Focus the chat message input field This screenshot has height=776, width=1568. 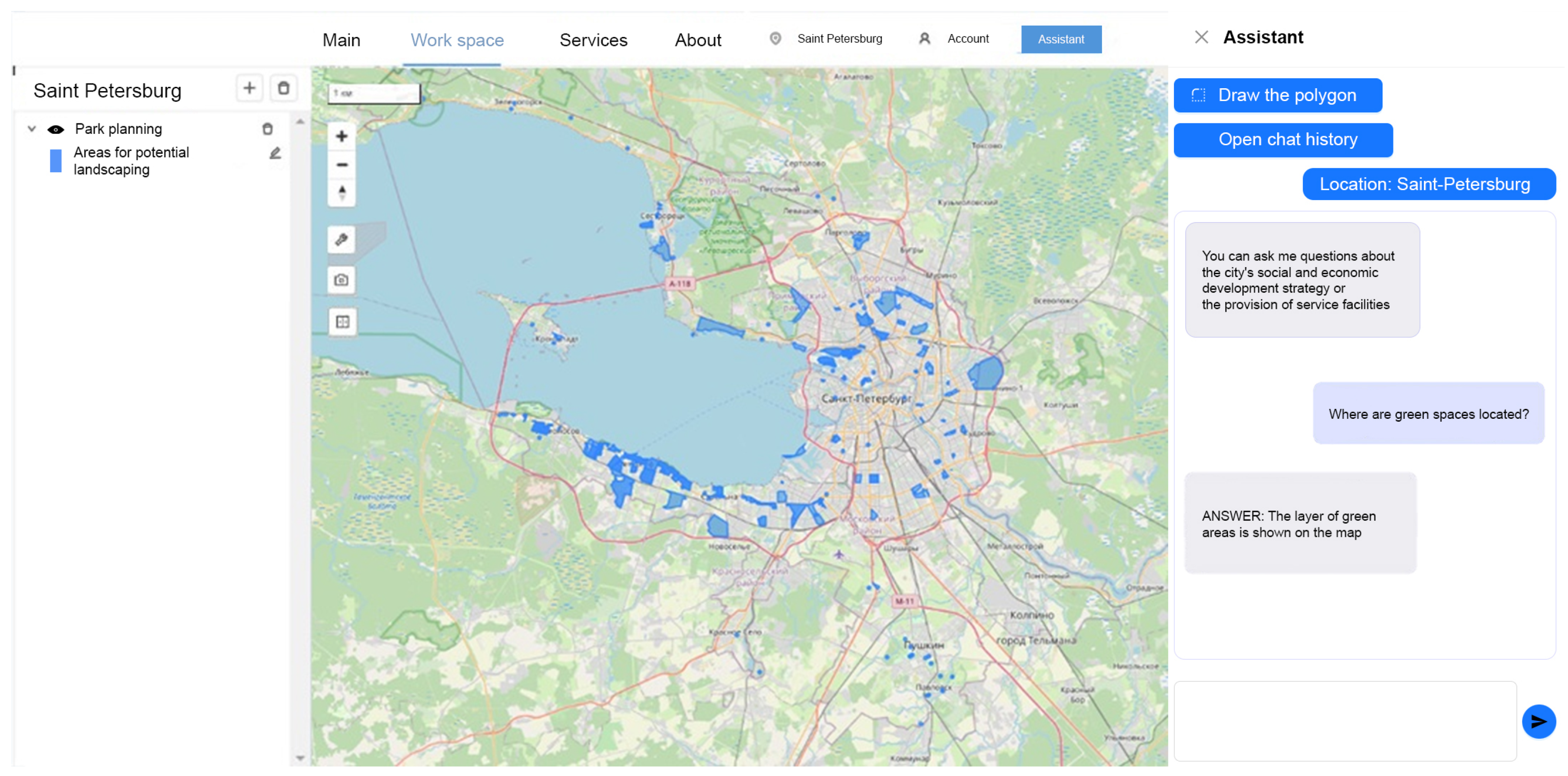1345,721
